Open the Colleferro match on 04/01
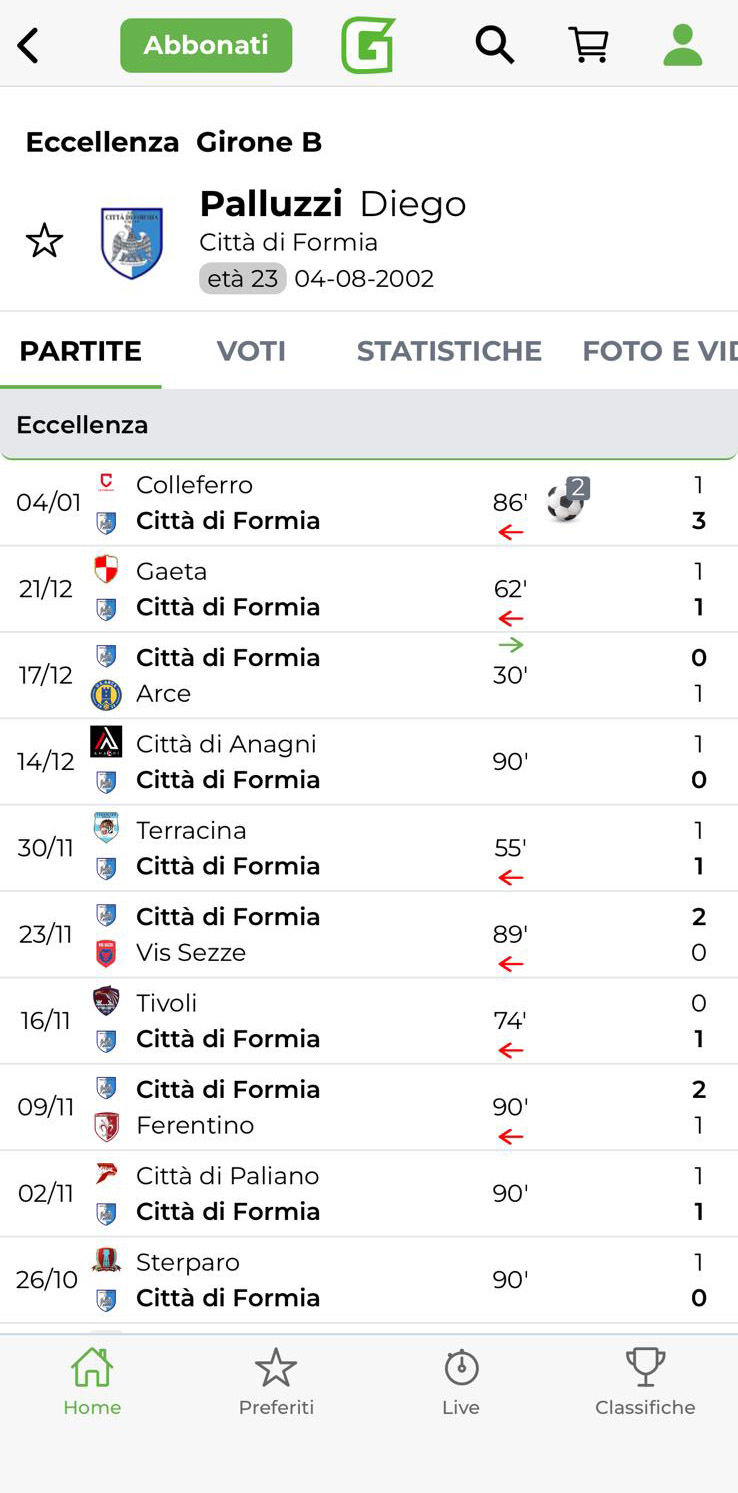The height and width of the screenshot is (1493, 738). (x=300, y=502)
